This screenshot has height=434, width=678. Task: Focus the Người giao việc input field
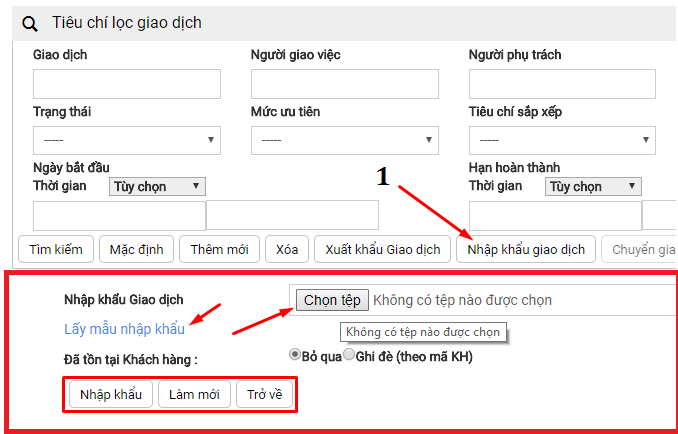345,84
